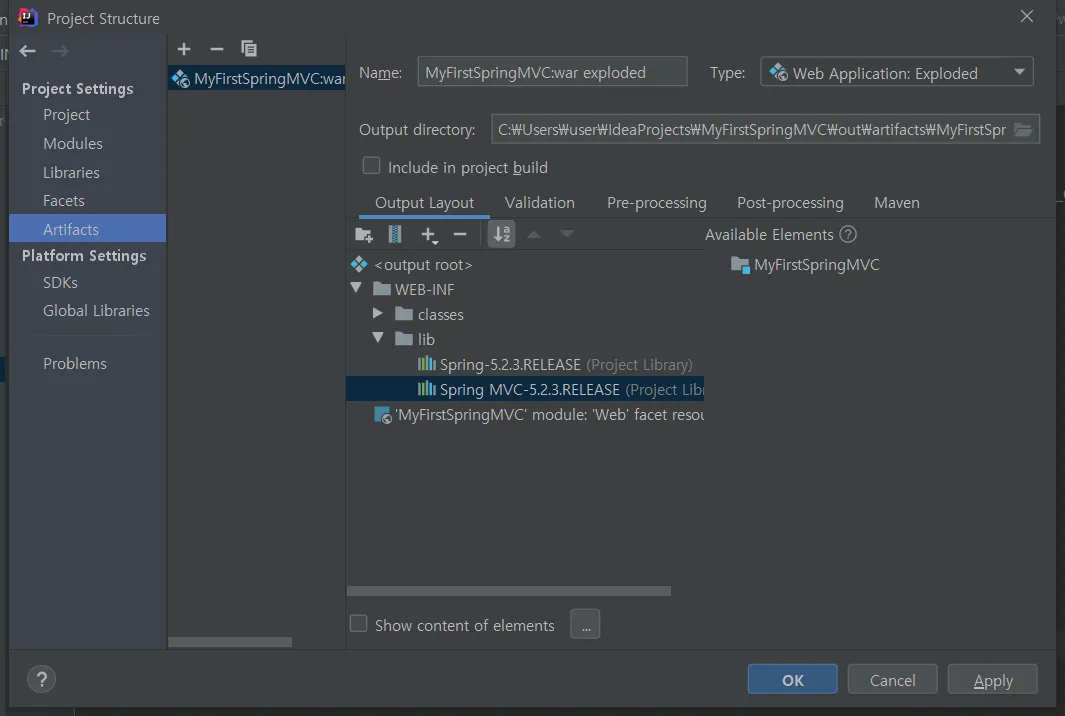Open the Post-processing tab
The height and width of the screenshot is (716, 1065).
790,202
